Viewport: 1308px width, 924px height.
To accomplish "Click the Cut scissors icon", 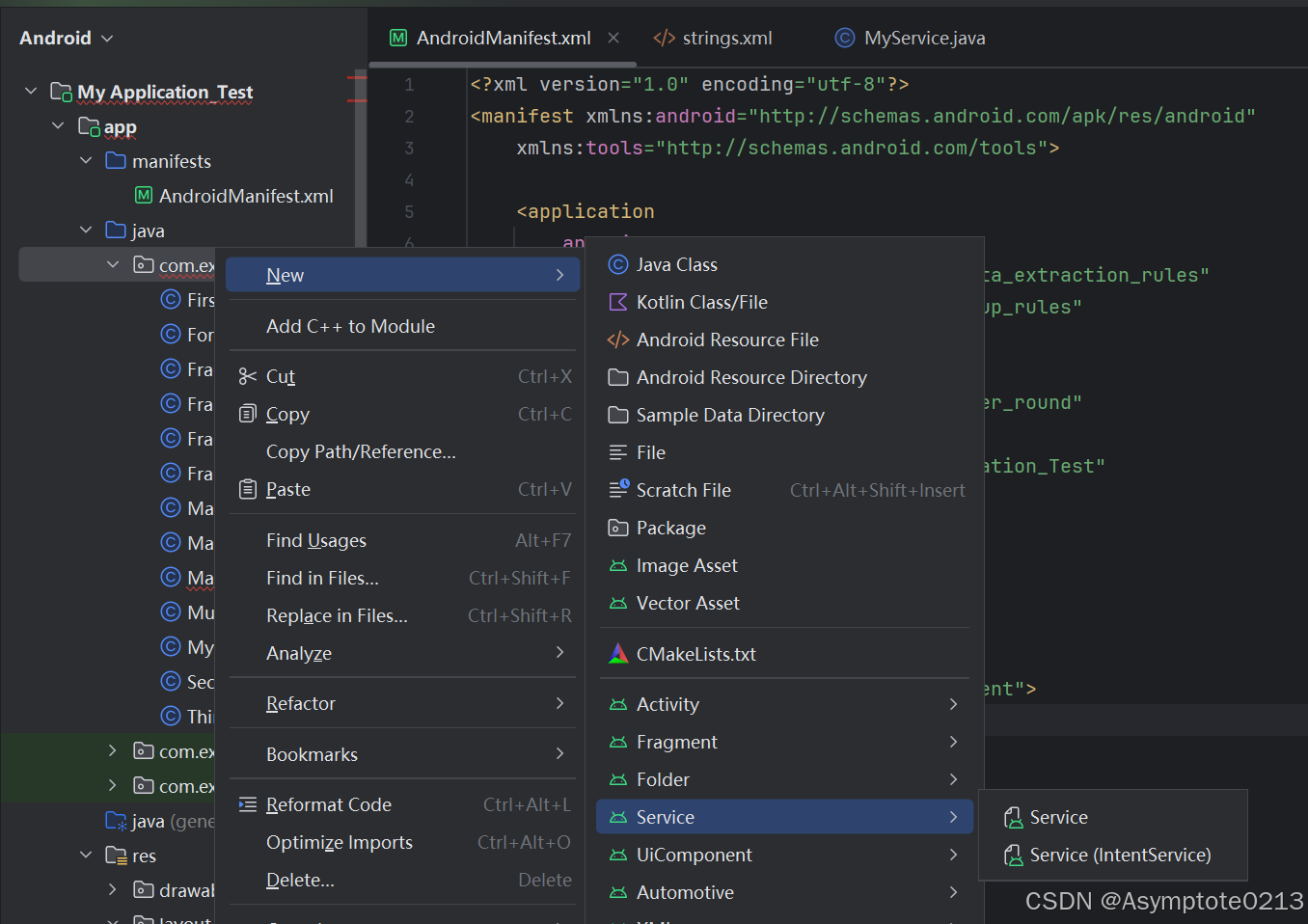I will [248, 376].
